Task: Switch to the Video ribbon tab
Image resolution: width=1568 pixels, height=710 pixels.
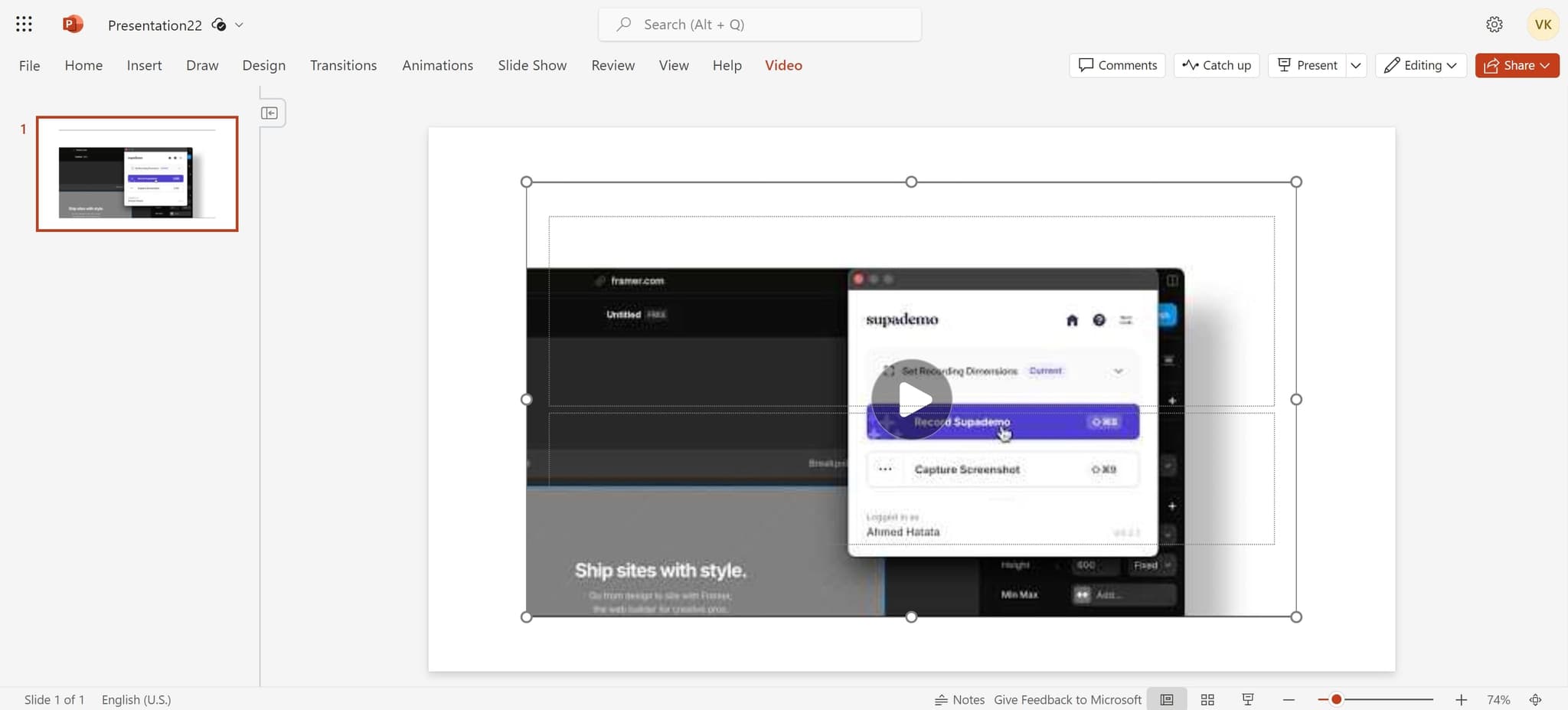Action: (783, 65)
